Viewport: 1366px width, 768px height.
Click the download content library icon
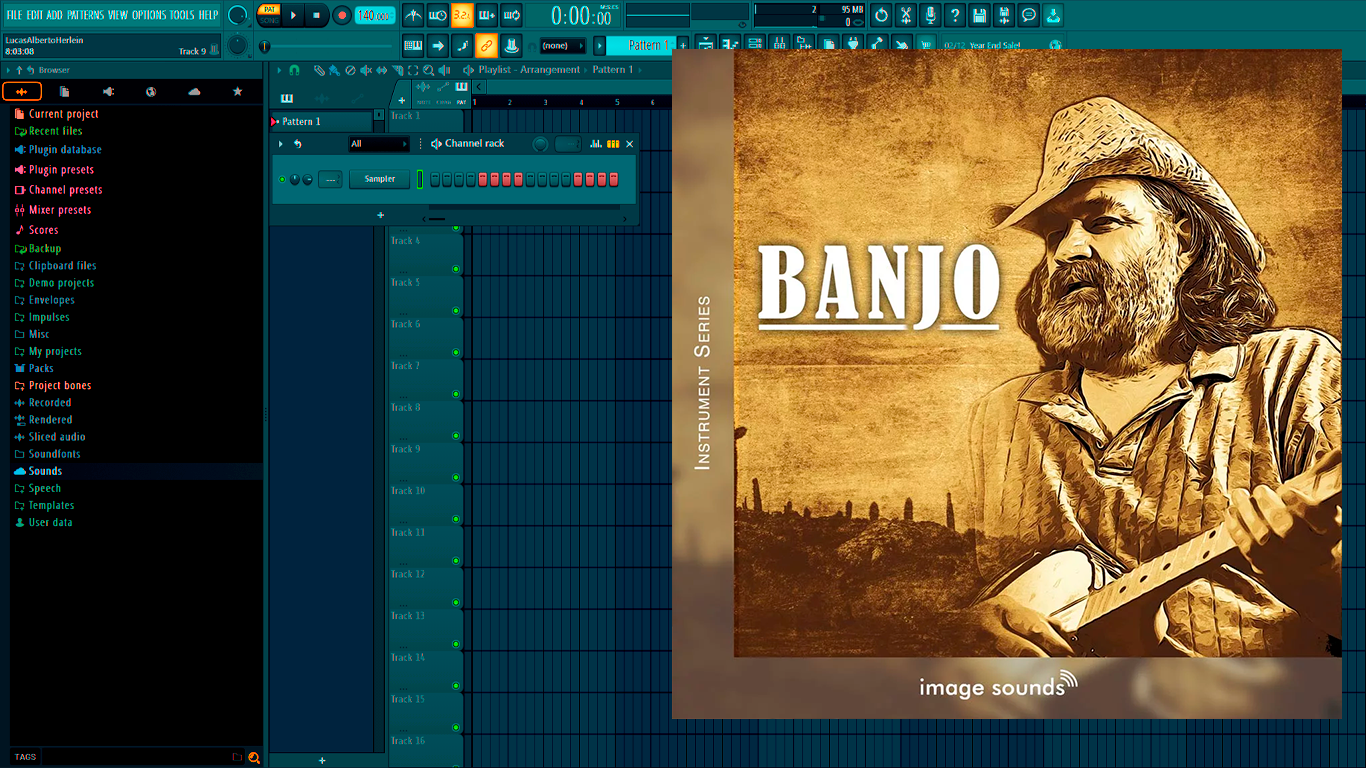1053,15
